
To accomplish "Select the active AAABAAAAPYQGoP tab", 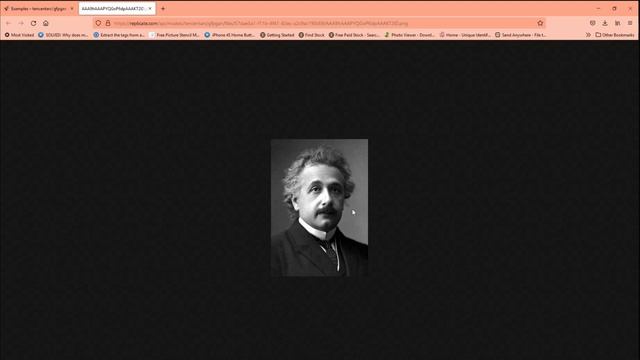I will (x=117, y=9).
